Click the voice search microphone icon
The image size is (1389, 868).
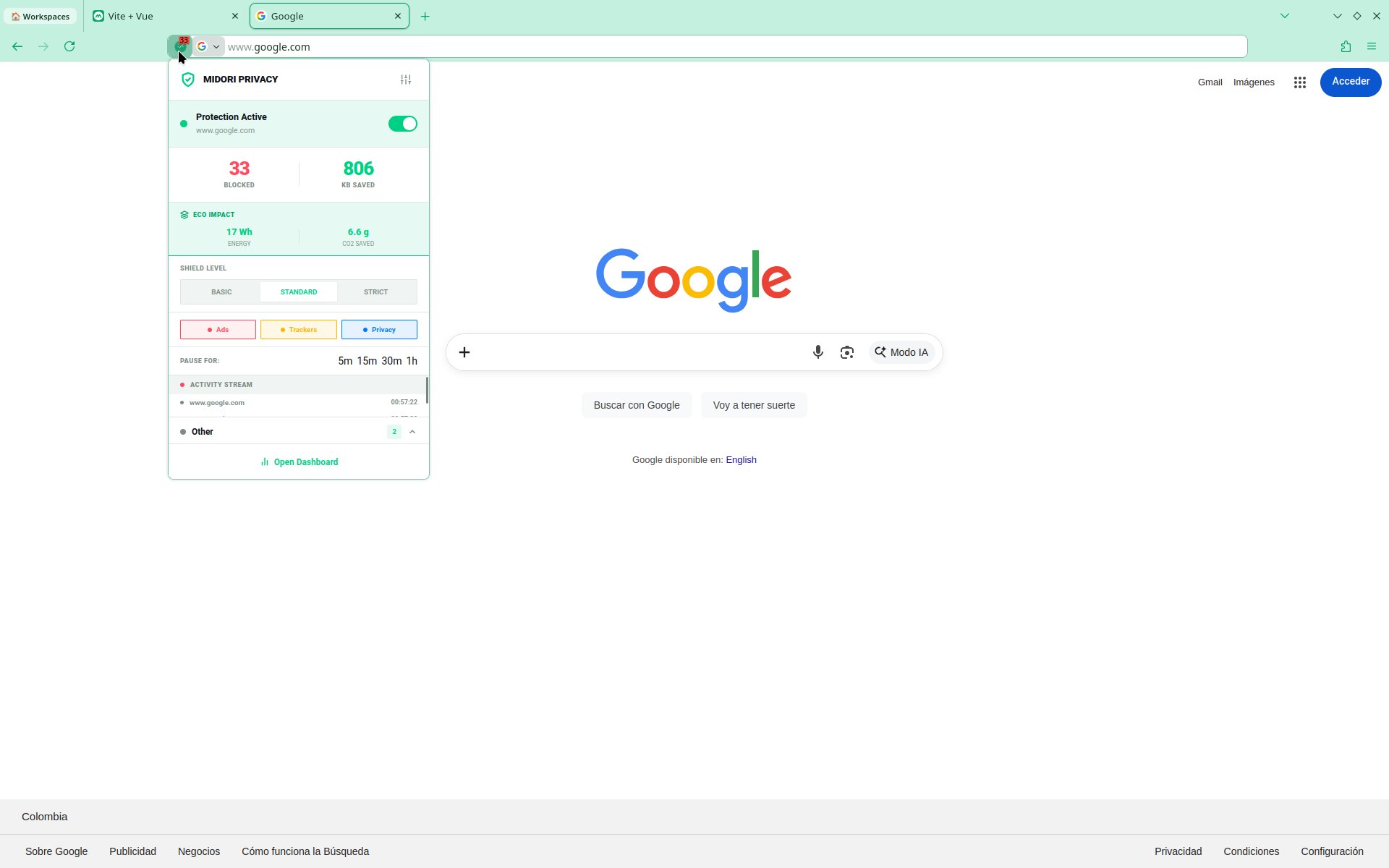[x=817, y=352]
